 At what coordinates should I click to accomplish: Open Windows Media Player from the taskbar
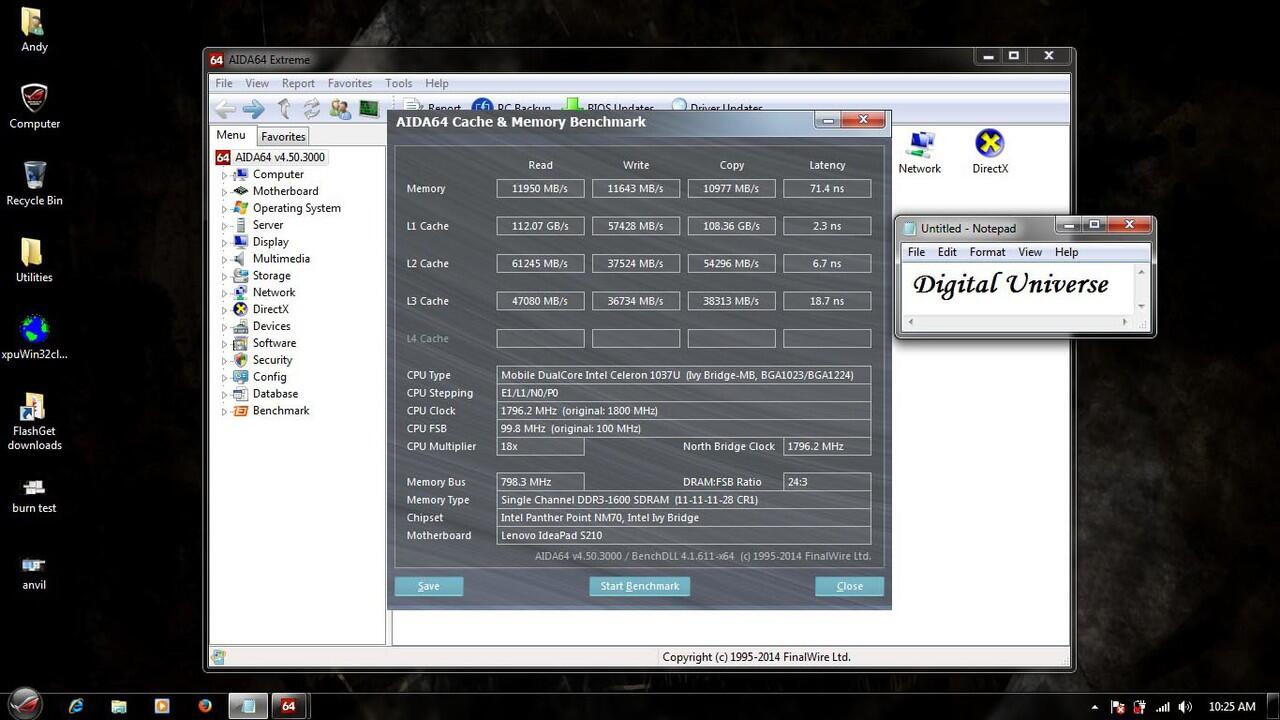point(162,706)
